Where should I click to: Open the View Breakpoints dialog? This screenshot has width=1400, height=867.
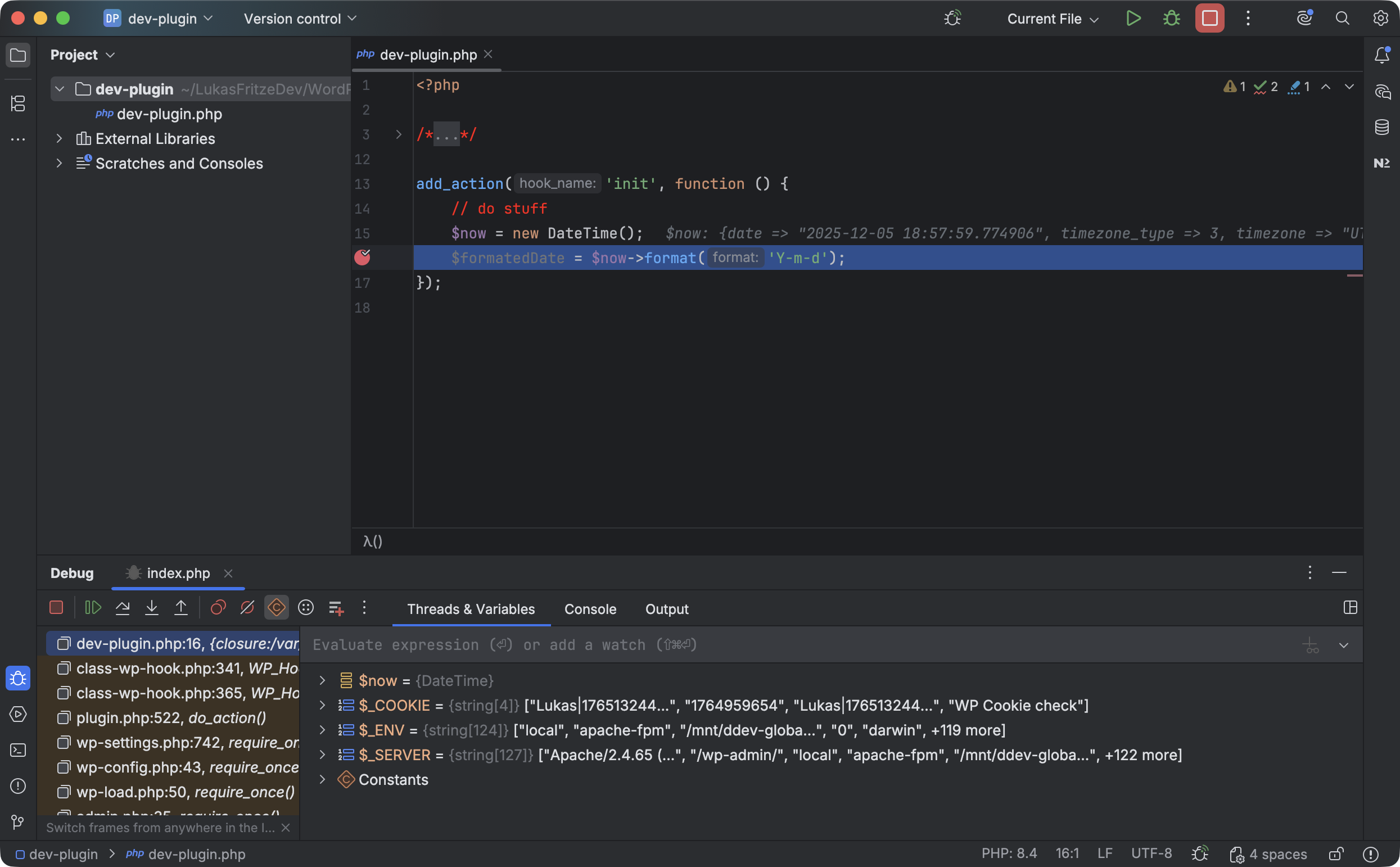pyautogui.click(x=217, y=607)
